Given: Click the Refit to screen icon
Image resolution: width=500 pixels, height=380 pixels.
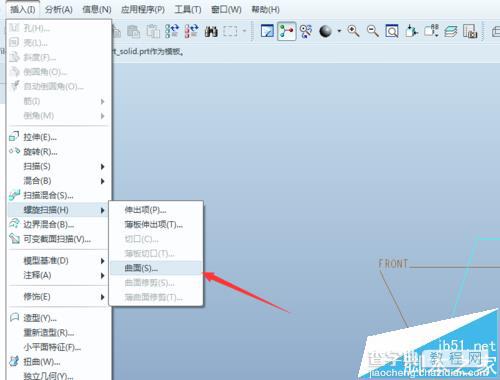Looking at the screenshot, I should click(392, 31).
